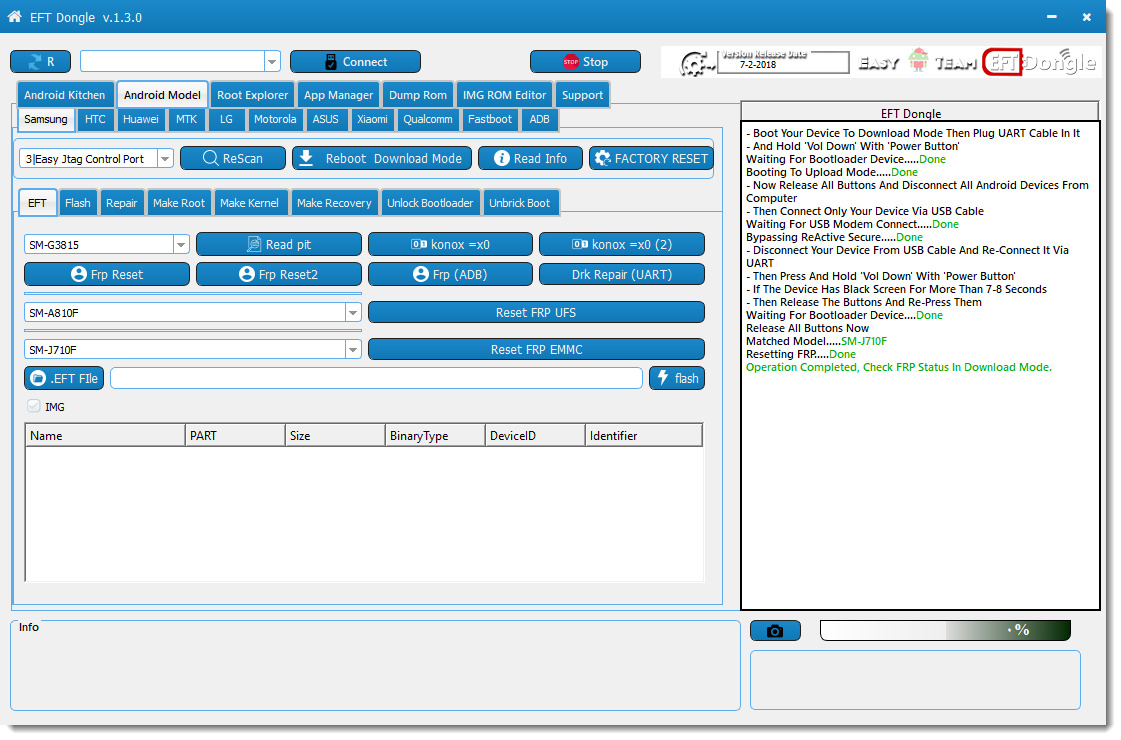Open the Unlock Bootloader sub-tab
Image resolution: width=1121 pixels, height=740 pixels.
(430, 203)
